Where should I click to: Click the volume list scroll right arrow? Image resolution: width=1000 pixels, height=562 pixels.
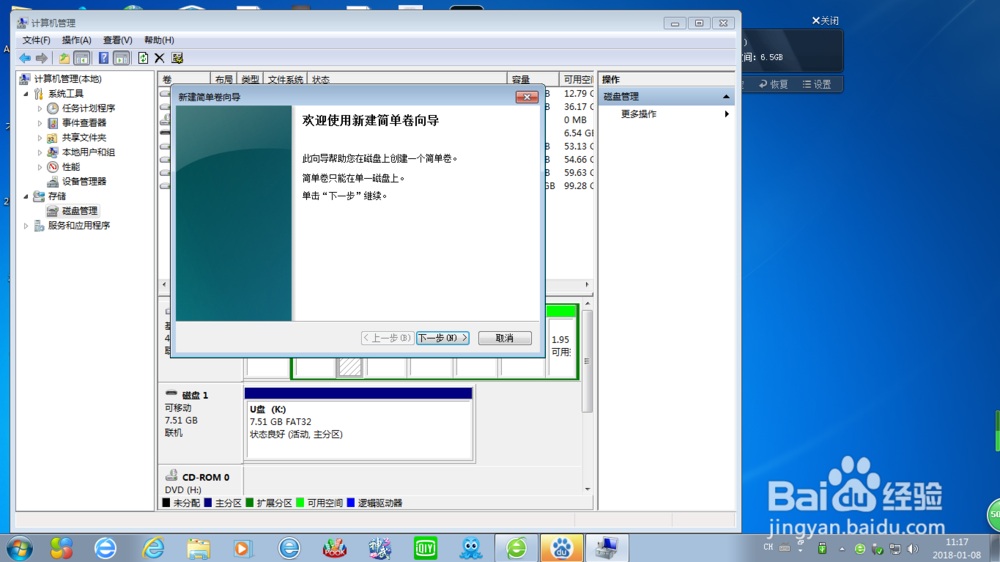(x=587, y=285)
